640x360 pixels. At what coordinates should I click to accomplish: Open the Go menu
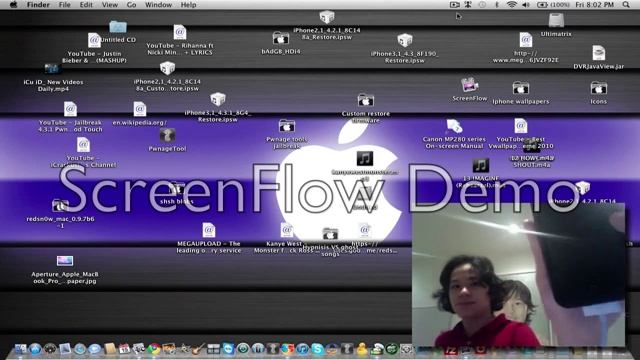[131, 4]
